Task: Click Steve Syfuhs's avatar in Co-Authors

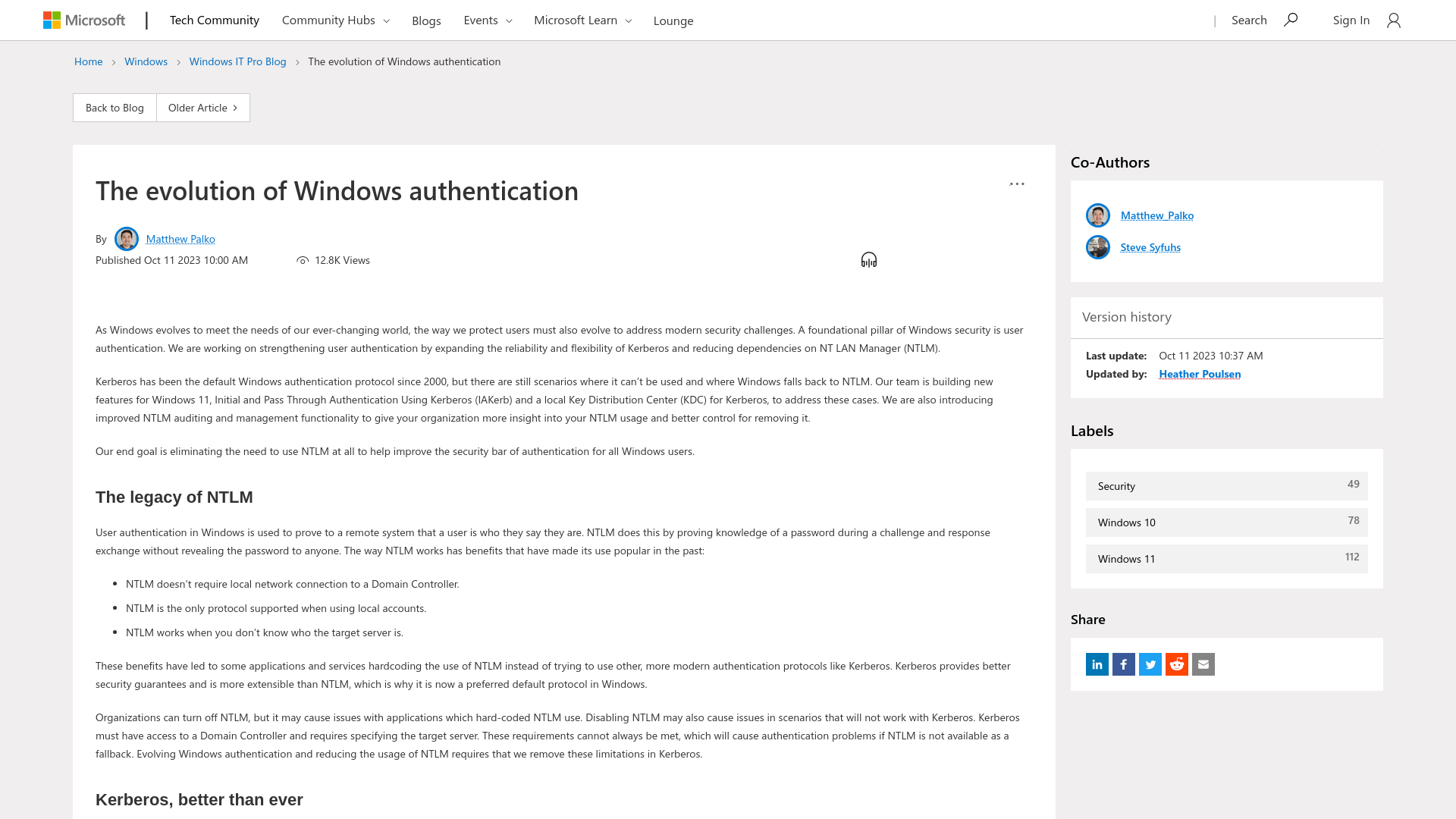Action: point(1098,247)
